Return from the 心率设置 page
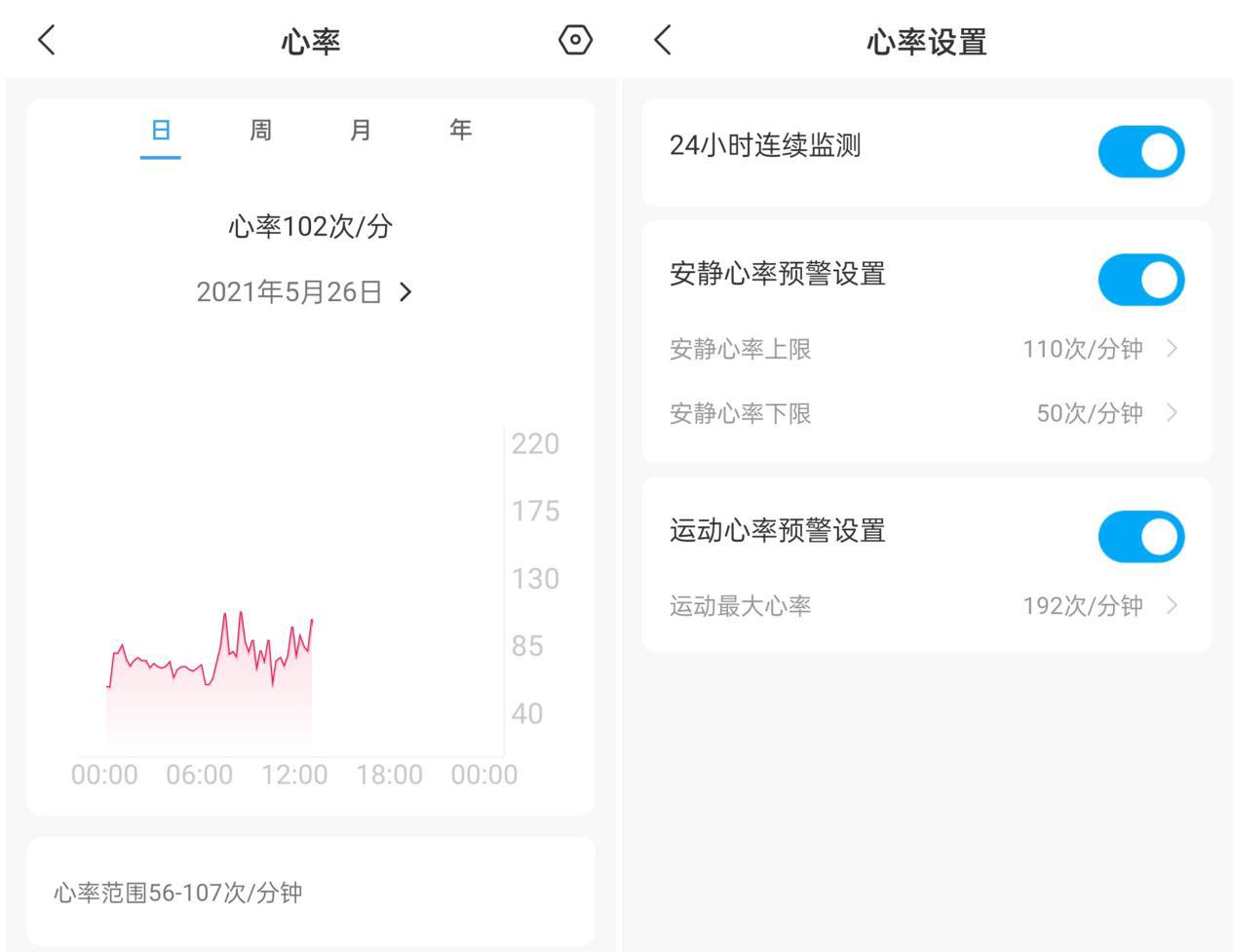The image size is (1233, 952). click(662, 40)
